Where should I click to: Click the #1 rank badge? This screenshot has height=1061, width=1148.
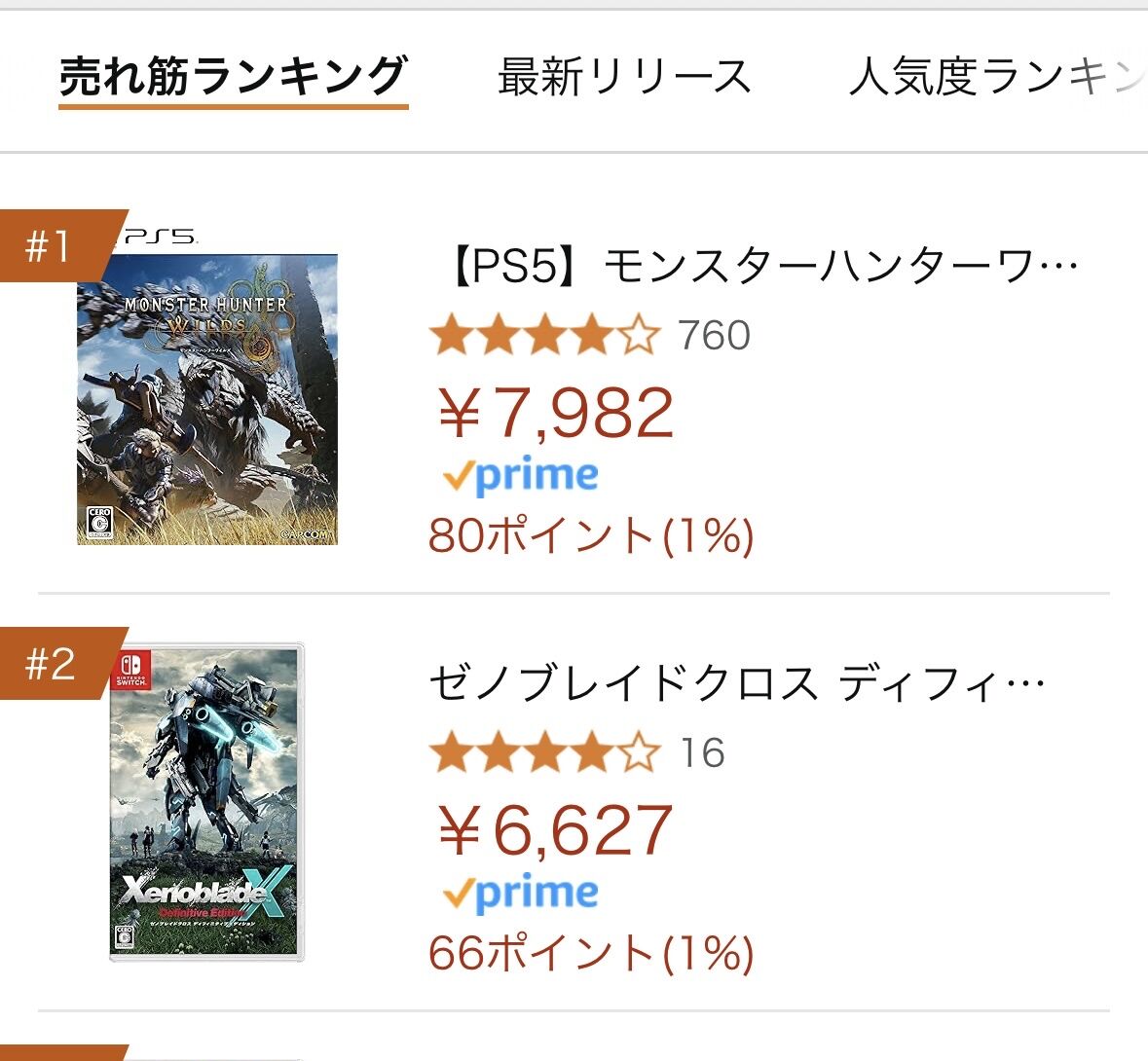[x=51, y=245]
